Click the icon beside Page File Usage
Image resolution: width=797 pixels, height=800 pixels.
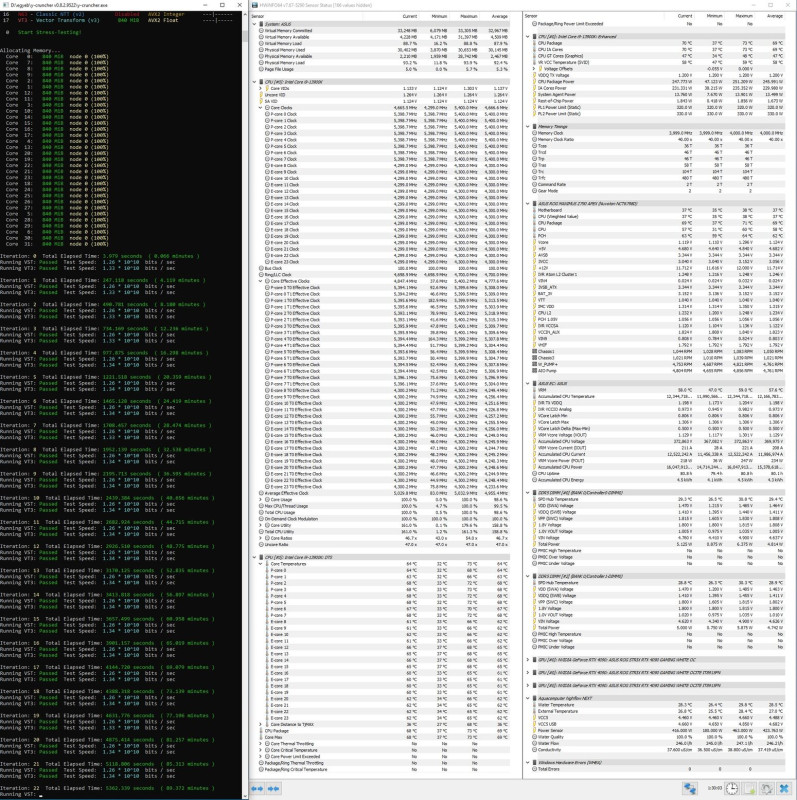click(x=261, y=69)
